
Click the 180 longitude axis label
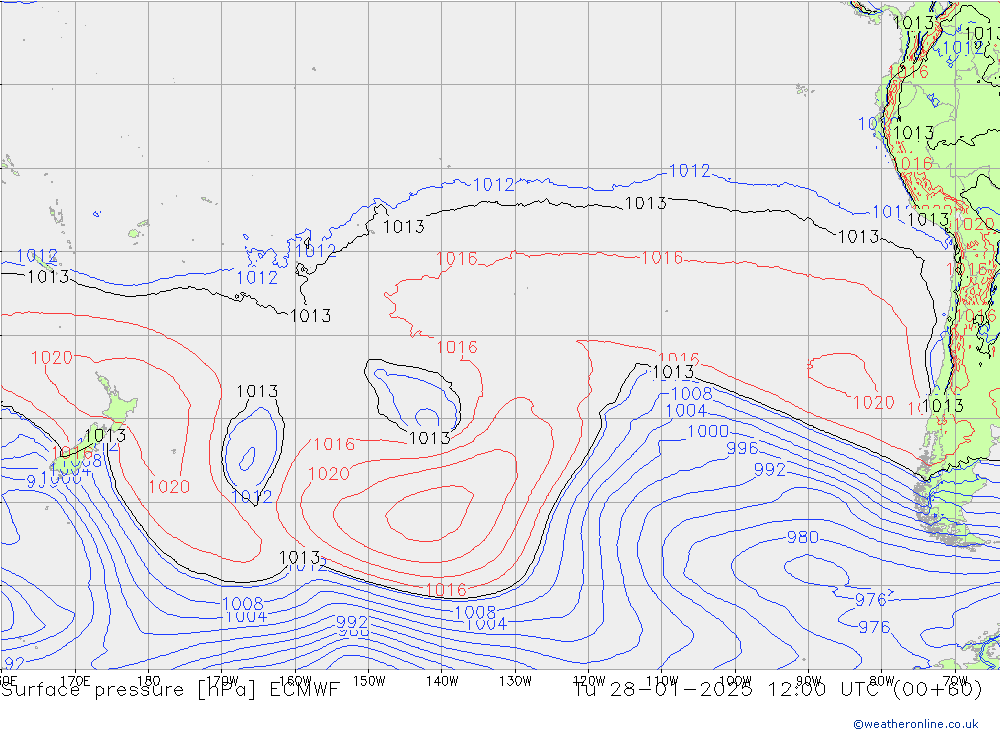point(147,679)
